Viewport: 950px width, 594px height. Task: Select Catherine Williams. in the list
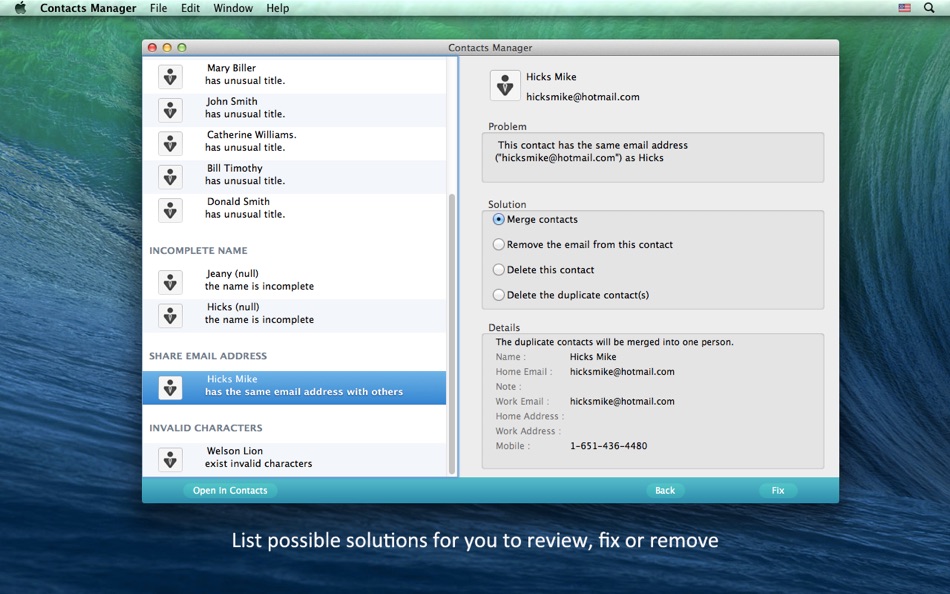294,143
